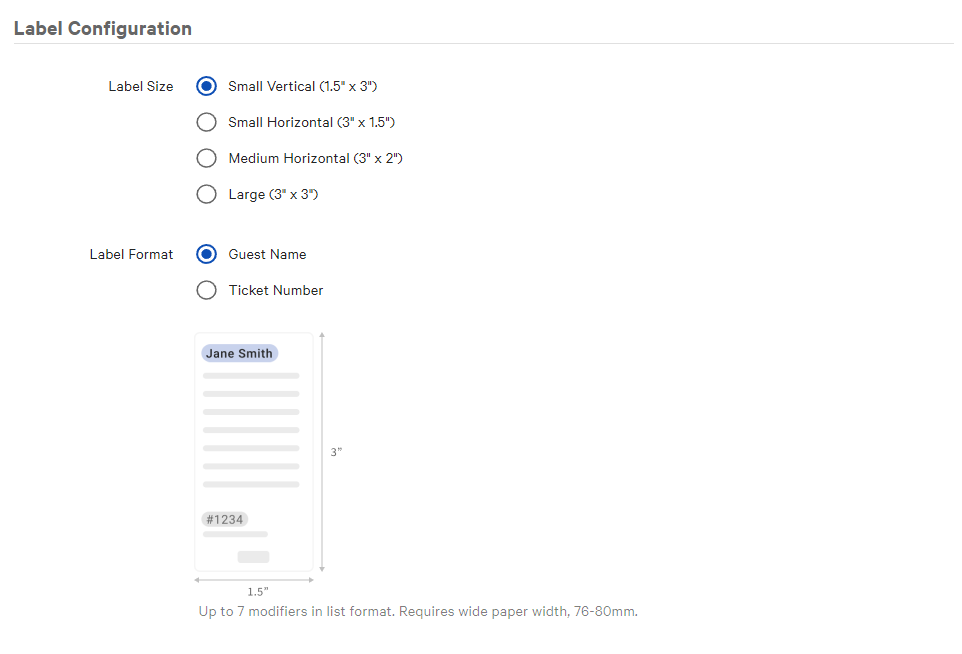Set label format to Guest Name
Screen dimensions: 962x654
tap(207, 254)
